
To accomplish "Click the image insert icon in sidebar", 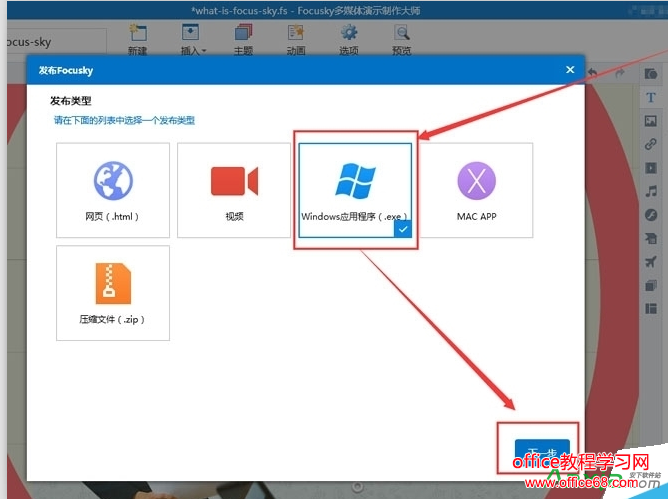I will [651, 121].
